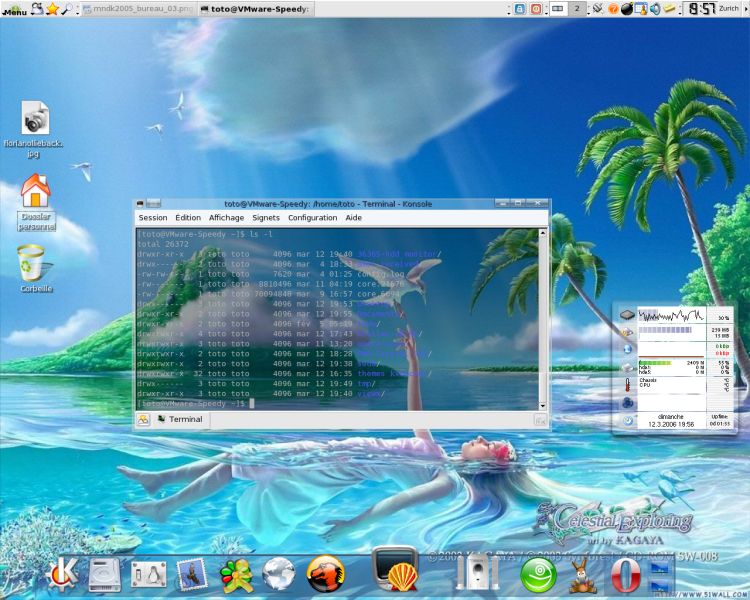
Task: Open the green SUSE gecko dock icon
Action: coord(538,575)
